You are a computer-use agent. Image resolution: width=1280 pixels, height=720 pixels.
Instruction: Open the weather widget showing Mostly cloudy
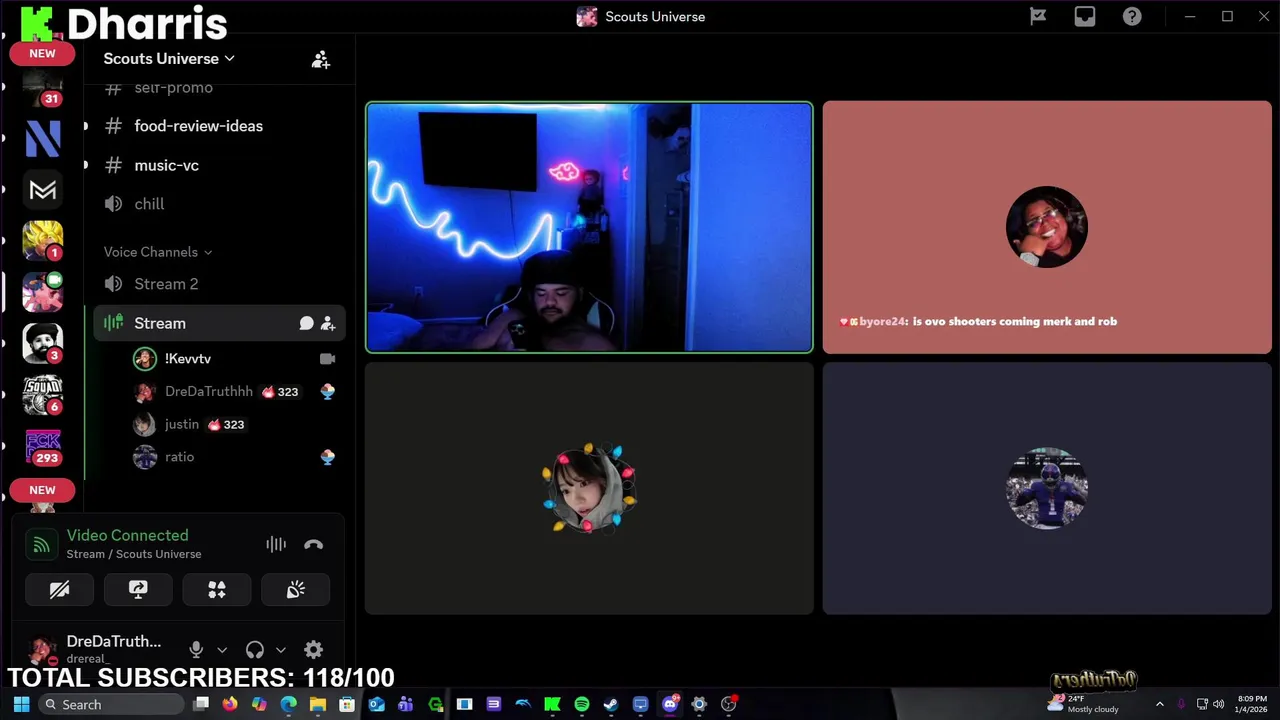[x=1083, y=704]
